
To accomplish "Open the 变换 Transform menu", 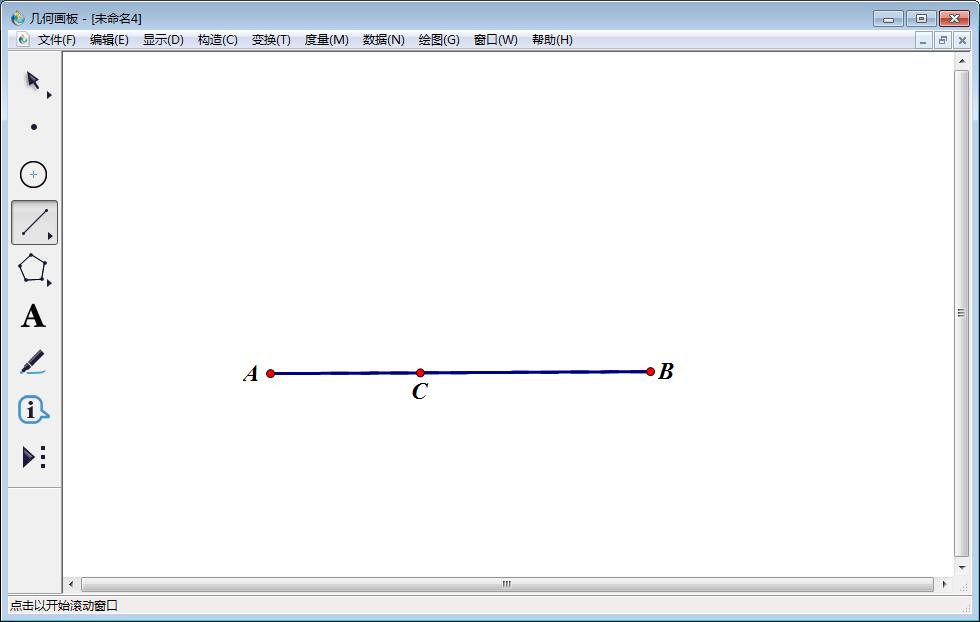I will (270, 40).
